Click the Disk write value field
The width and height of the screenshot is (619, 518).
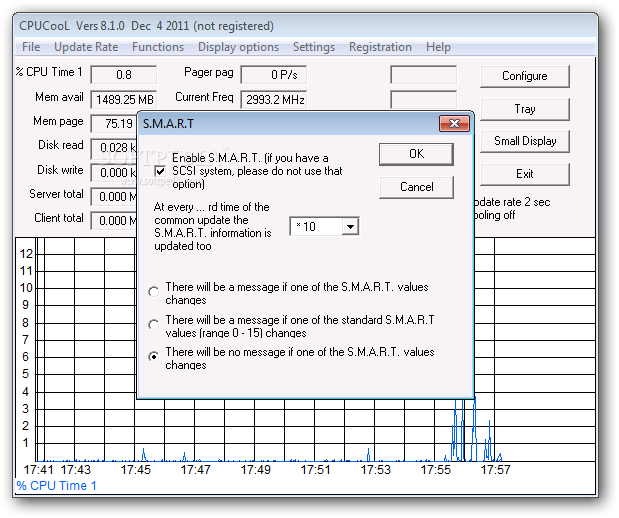[x=114, y=173]
